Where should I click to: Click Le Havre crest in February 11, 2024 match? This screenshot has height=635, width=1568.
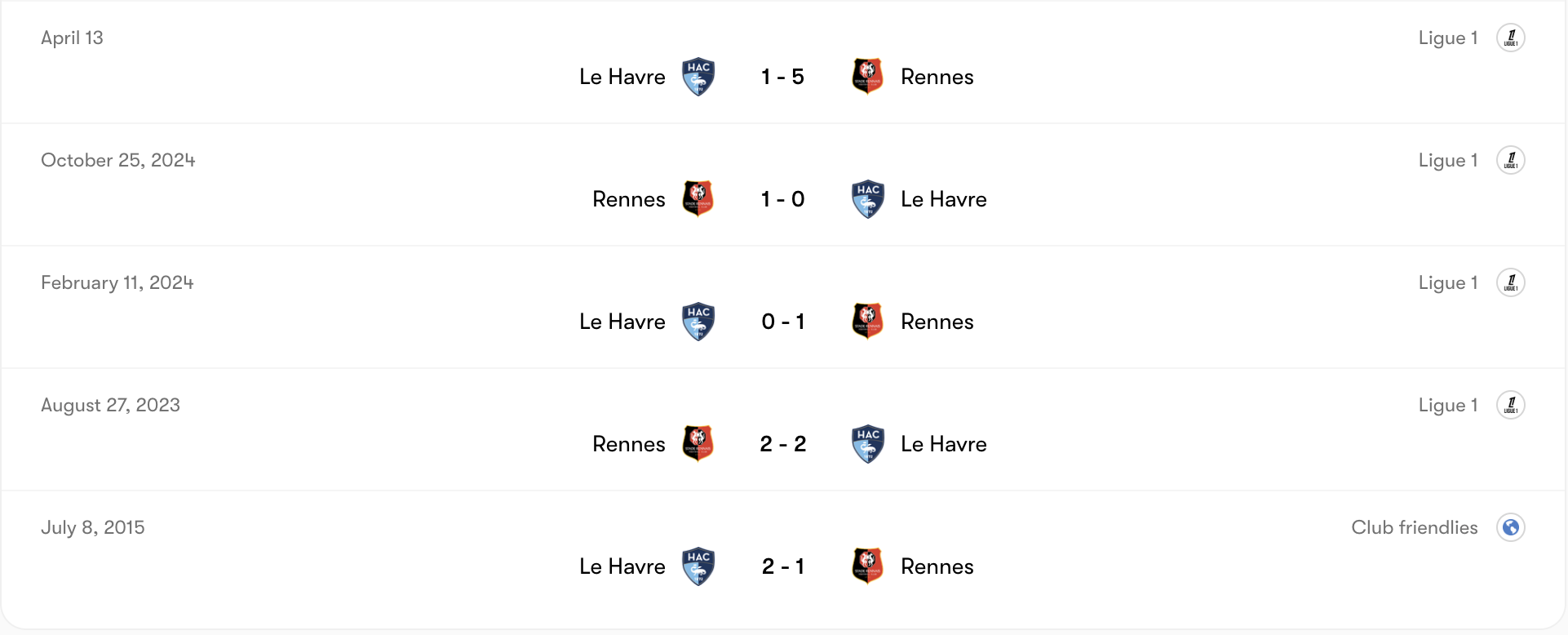[698, 322]
